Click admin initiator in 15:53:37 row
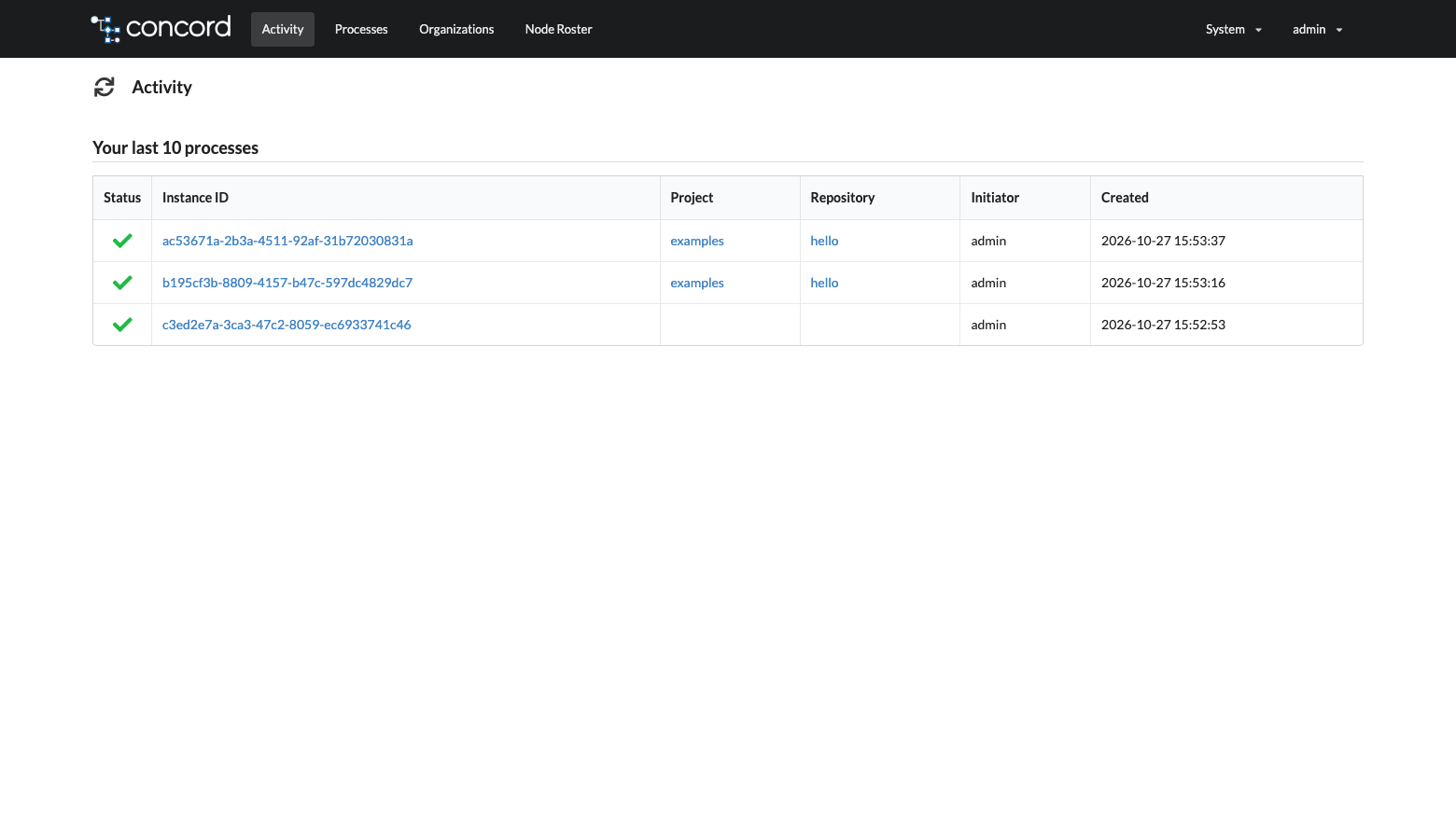This screenshot has width=1456, height=819. (988, 241)
